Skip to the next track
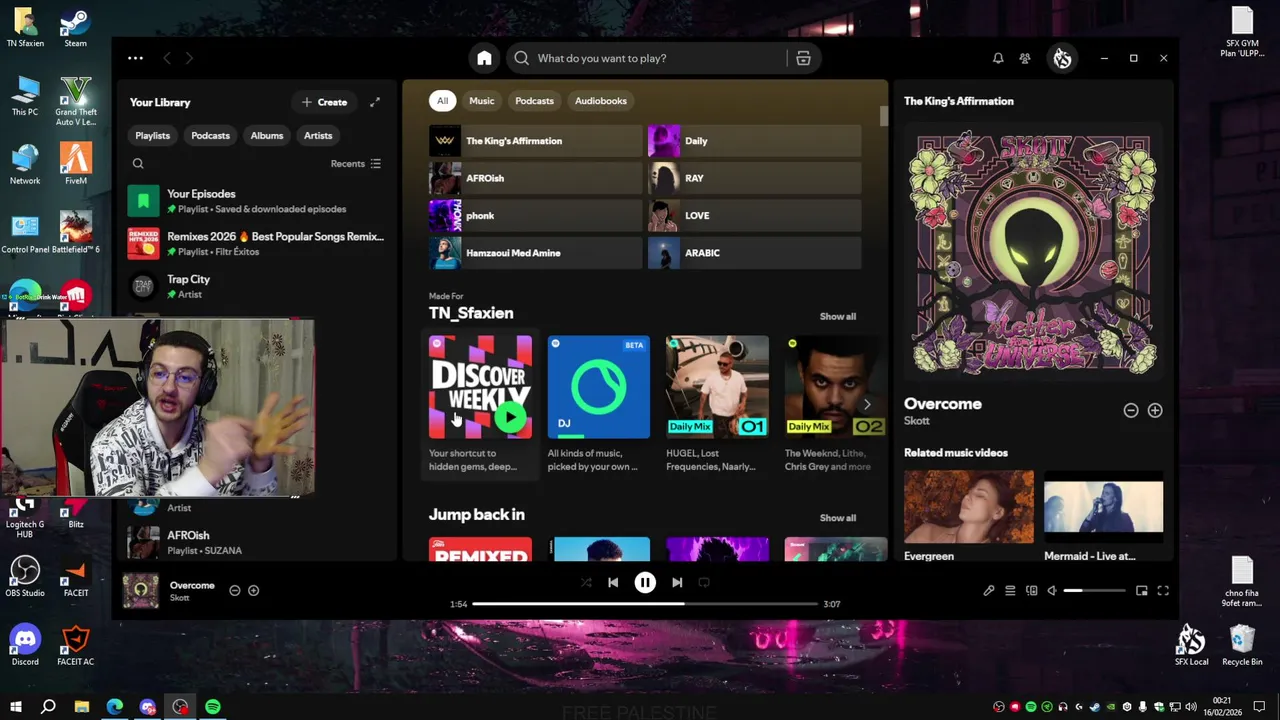This screenshot has height=720, width=1280. (677, 582)
